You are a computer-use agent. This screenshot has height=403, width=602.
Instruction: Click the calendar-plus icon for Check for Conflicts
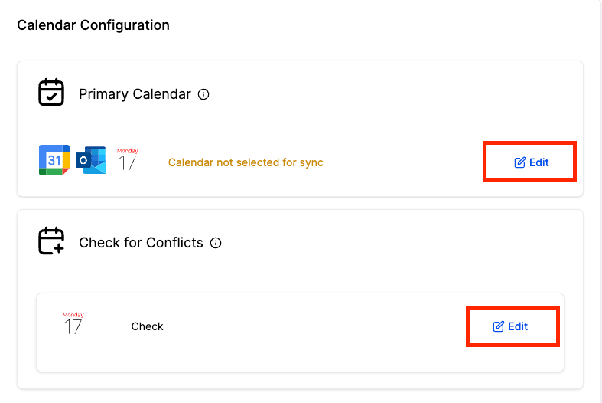pyautogui.click(x=51, y=241)
